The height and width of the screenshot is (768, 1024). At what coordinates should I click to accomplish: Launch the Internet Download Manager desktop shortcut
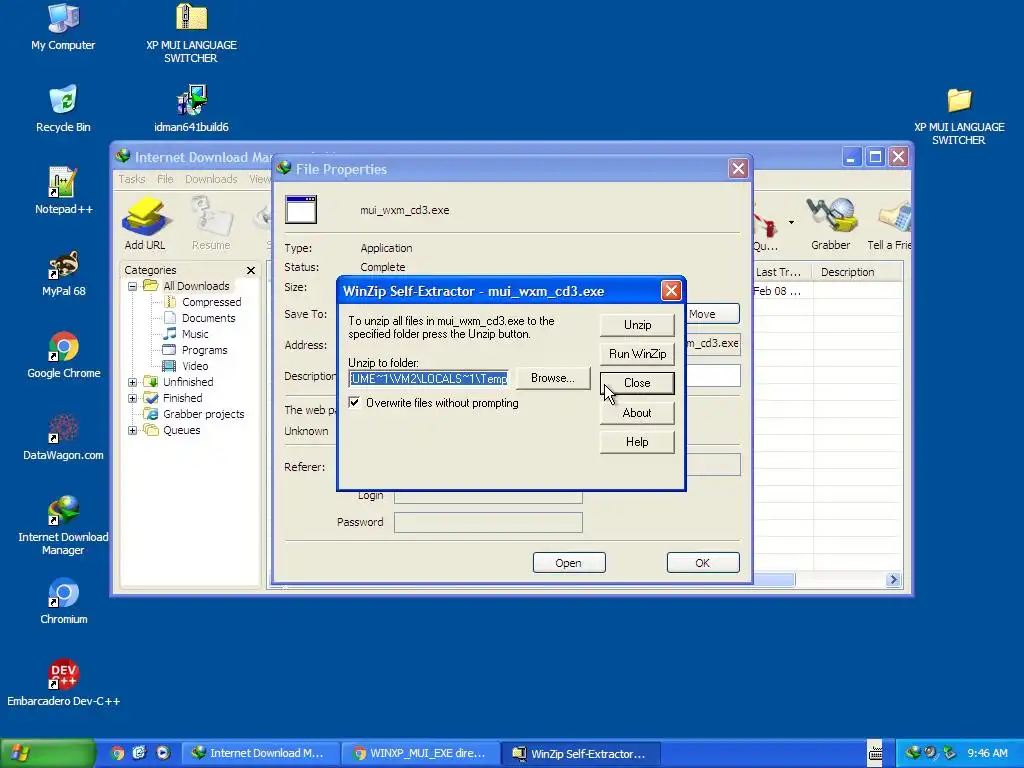tap(63, 525)
